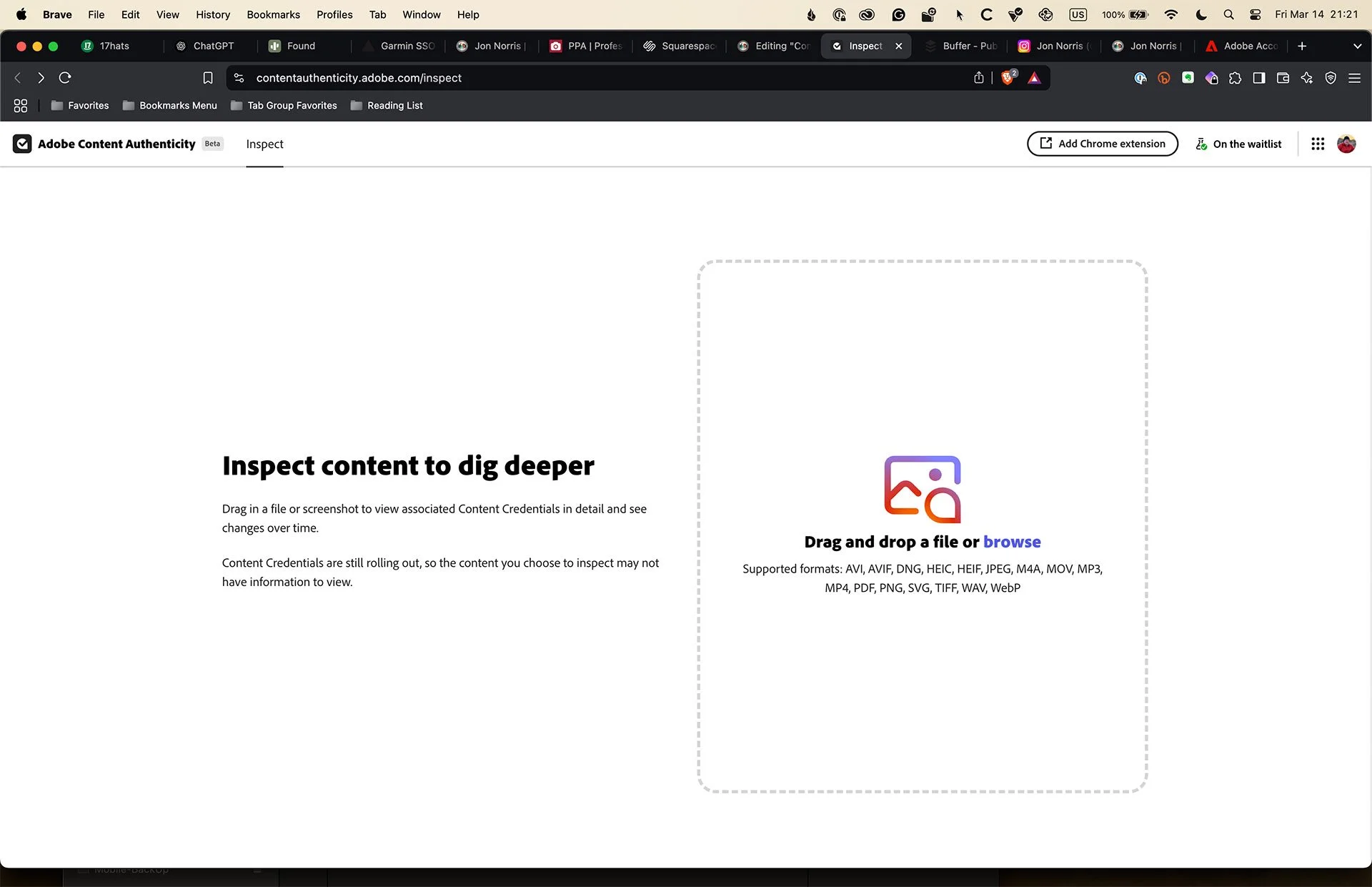Expand the tab list chevron

(x=1357, y=46)
